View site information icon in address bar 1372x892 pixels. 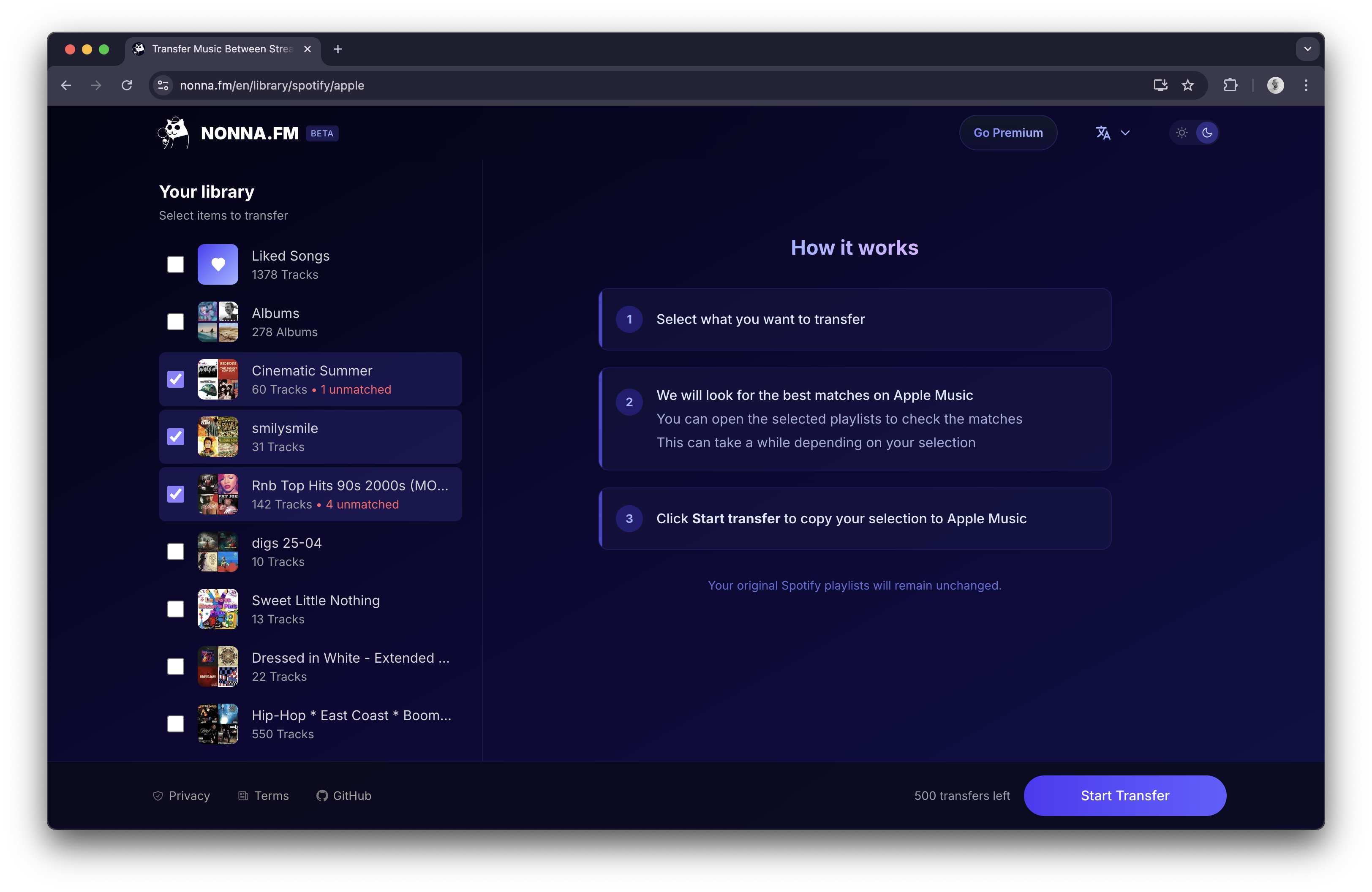[x=164, y=85]
